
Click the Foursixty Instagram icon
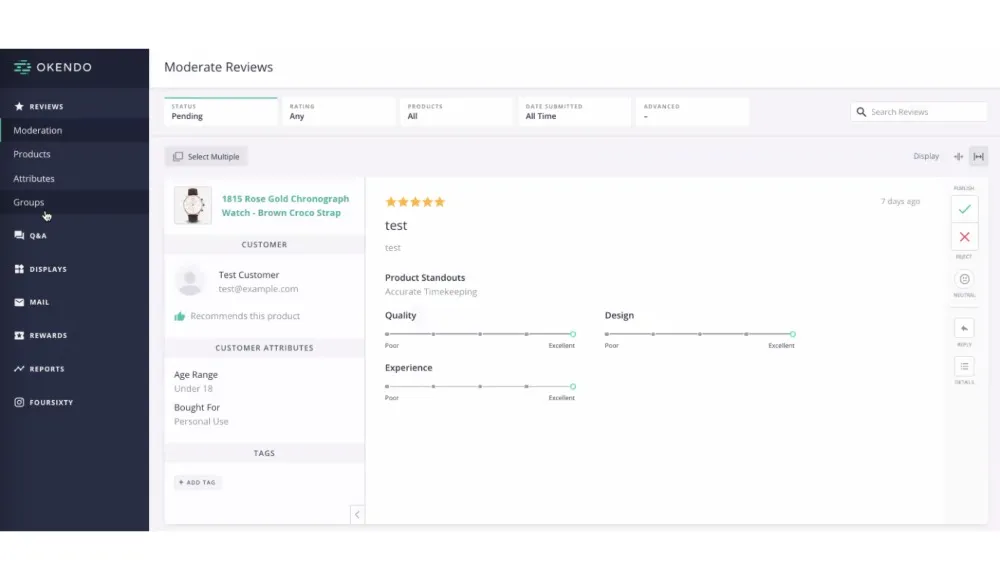coord(19,402)
